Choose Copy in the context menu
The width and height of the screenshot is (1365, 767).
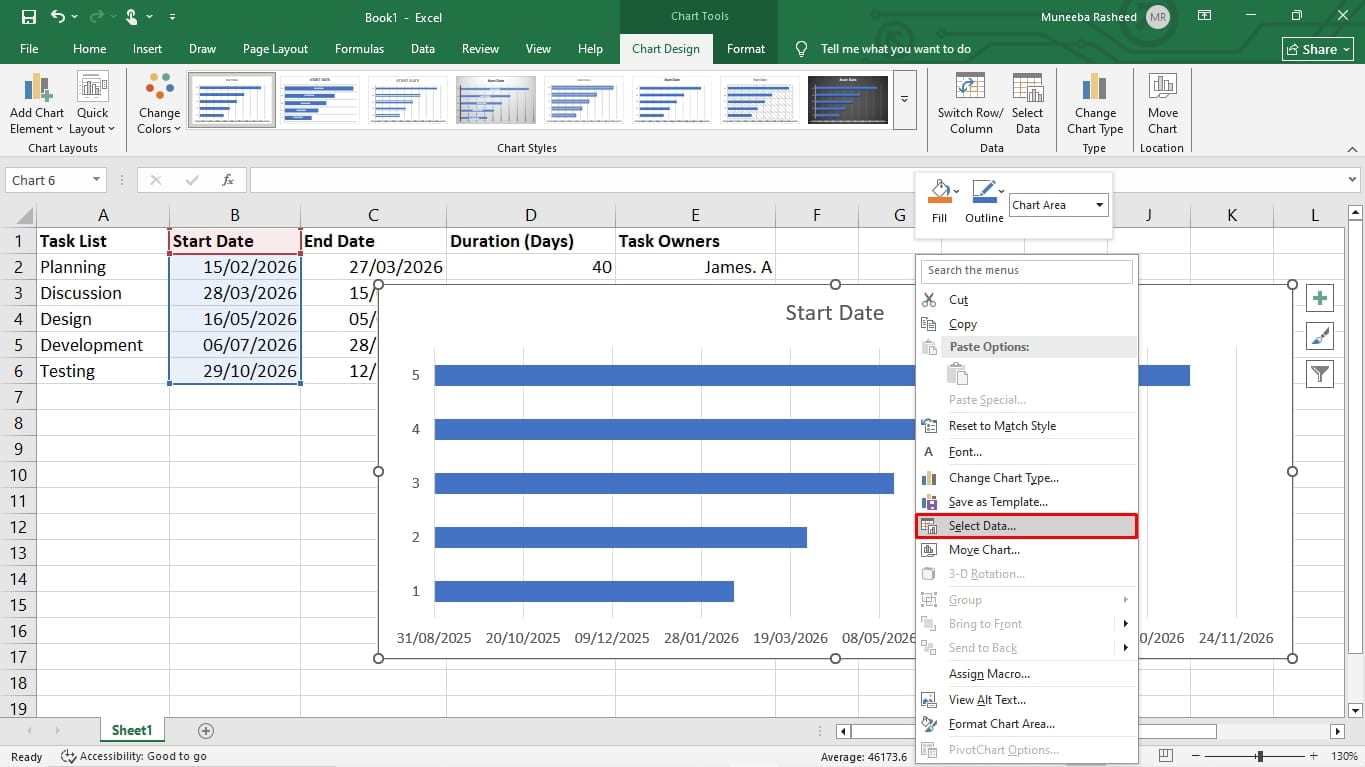(x=1026, y=324)
